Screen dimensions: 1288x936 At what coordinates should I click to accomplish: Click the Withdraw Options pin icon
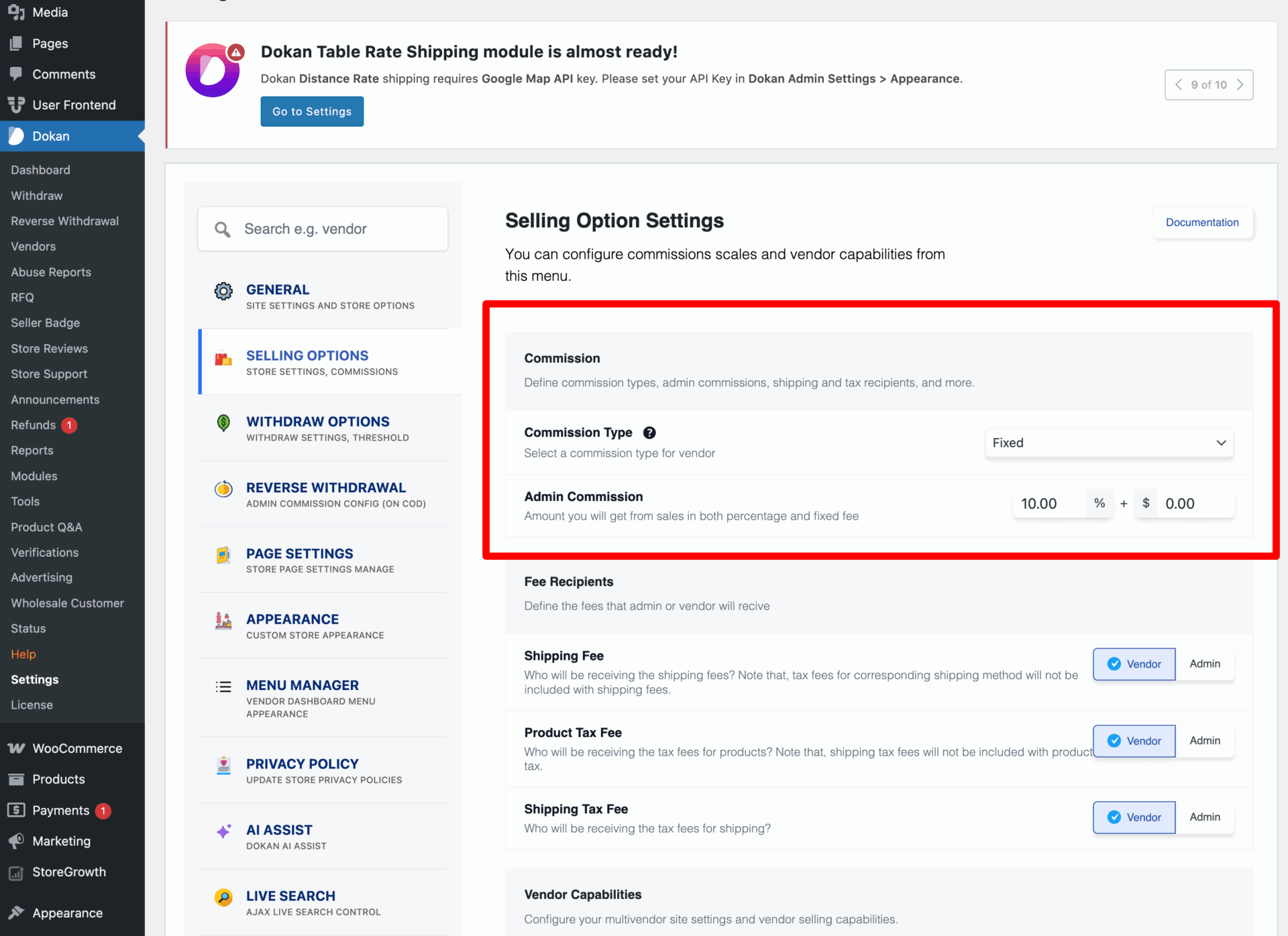point(223,422)
